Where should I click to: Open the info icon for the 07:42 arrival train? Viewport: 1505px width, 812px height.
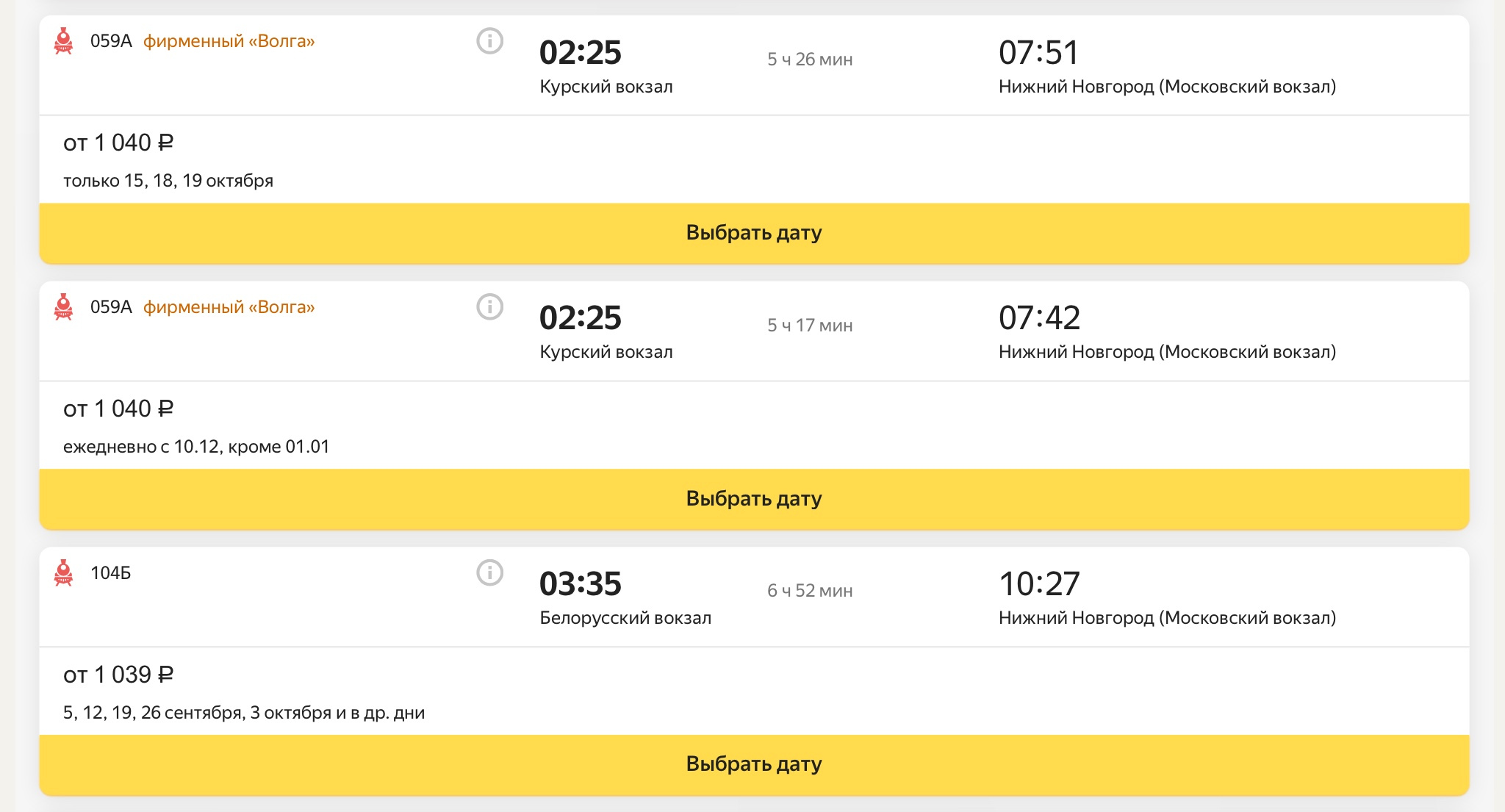tap(490, 307)
